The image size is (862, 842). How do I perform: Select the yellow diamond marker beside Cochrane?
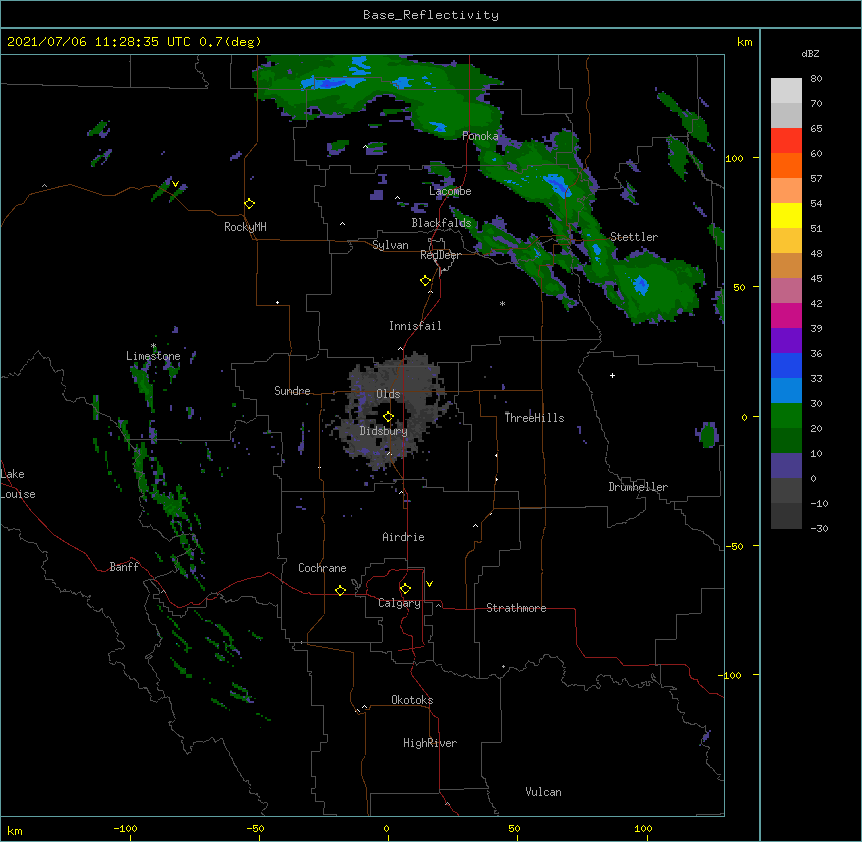pyautogui.click(x=340, y=590)
